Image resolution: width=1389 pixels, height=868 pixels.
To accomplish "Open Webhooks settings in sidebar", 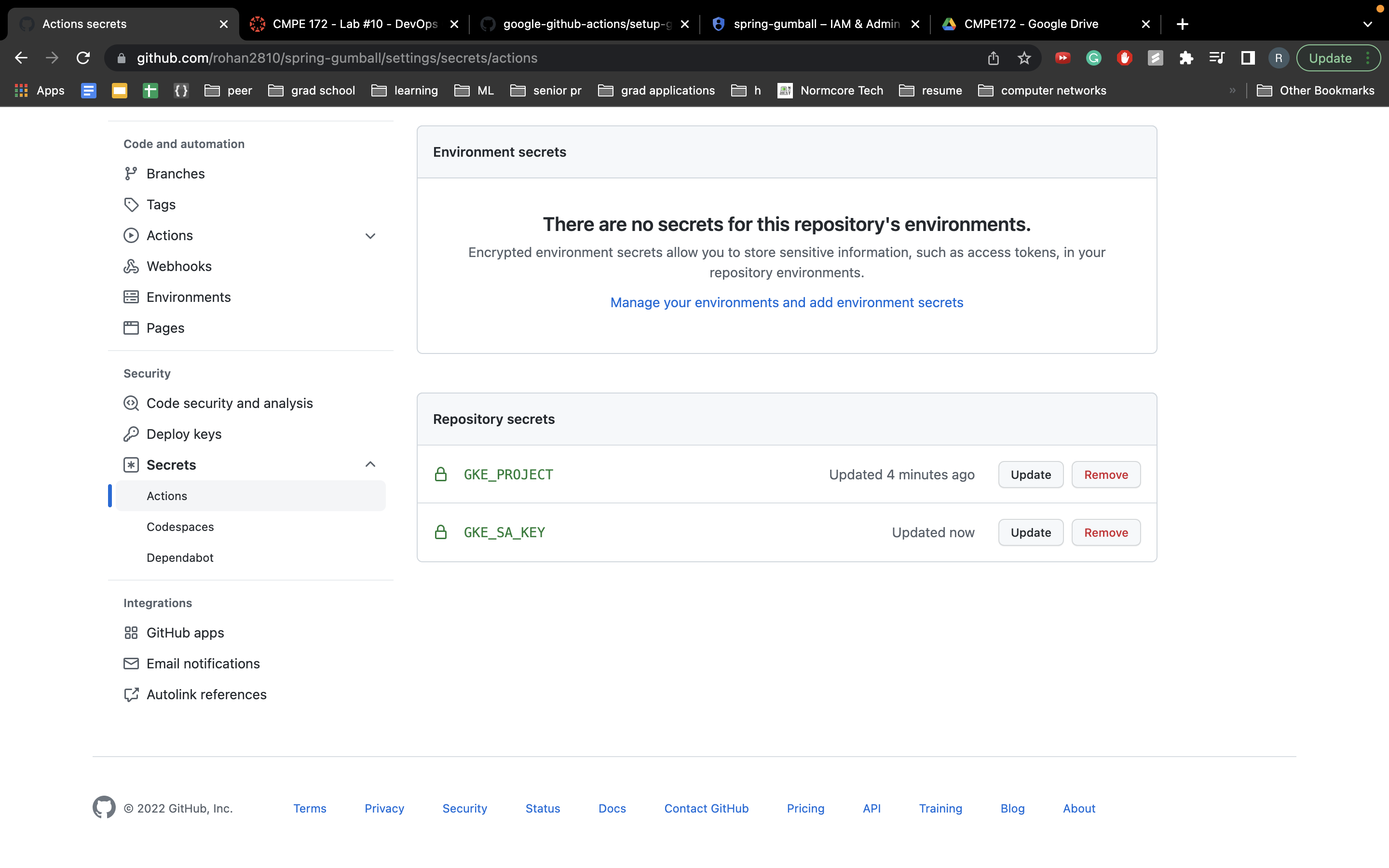I will (x=178, y=266).
